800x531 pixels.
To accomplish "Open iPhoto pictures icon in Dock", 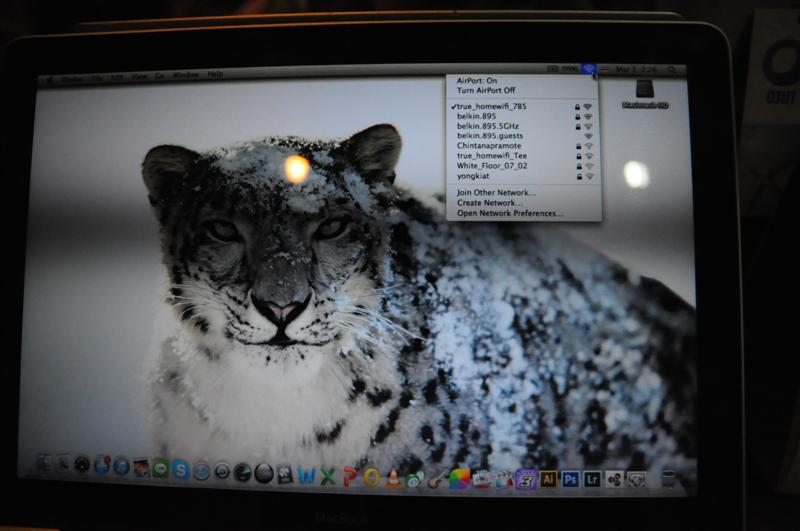I will pyautogui.click(x=141, y=467).
